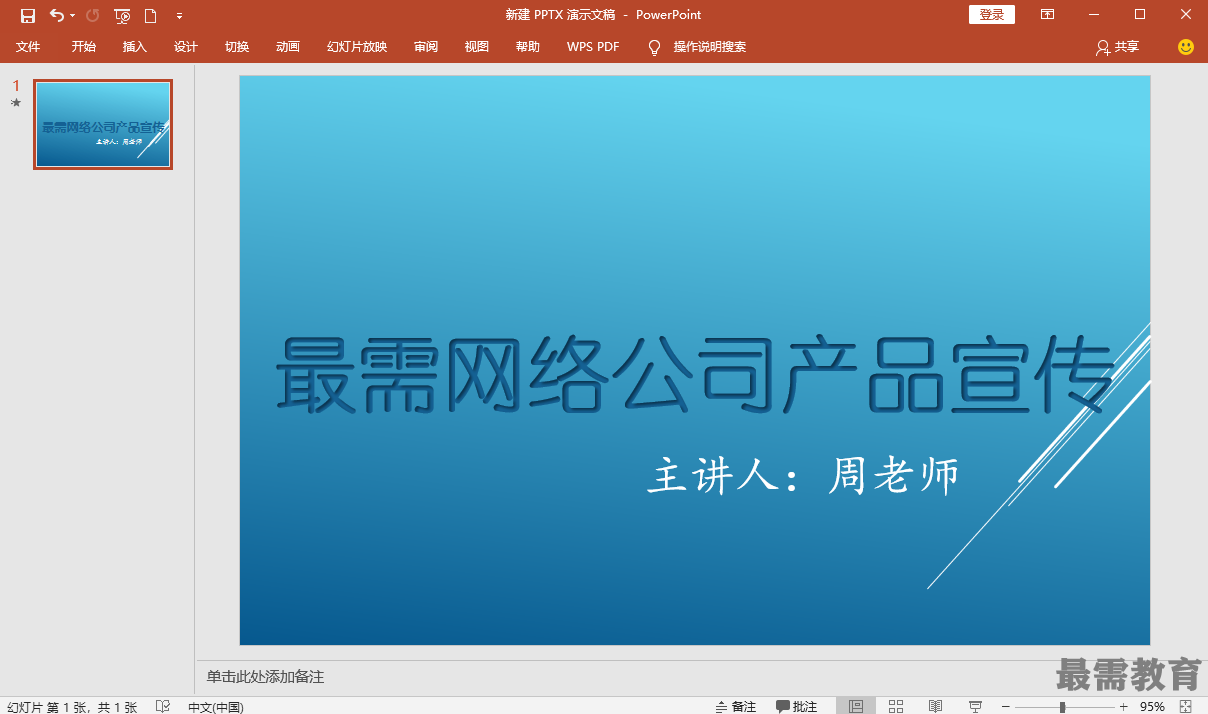
Task: Click the 幻灯片 第 1 张 status text
Action: coord(71,706)
